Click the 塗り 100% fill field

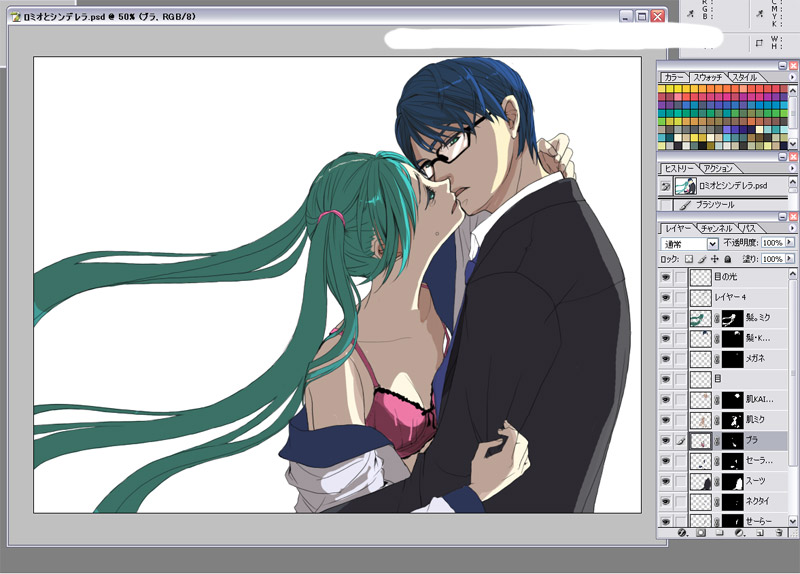[x=772, y=259]
